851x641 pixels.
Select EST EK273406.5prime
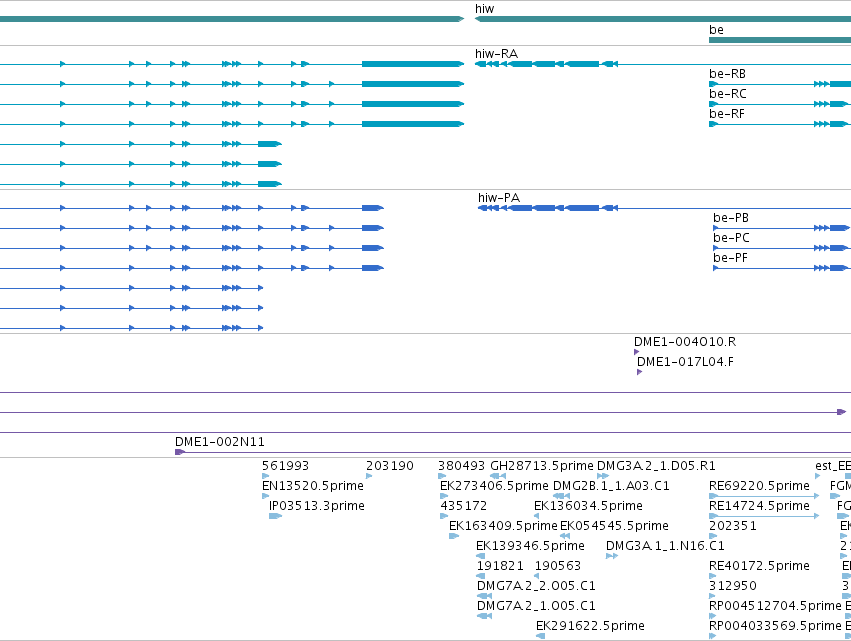tap(494, 486)
